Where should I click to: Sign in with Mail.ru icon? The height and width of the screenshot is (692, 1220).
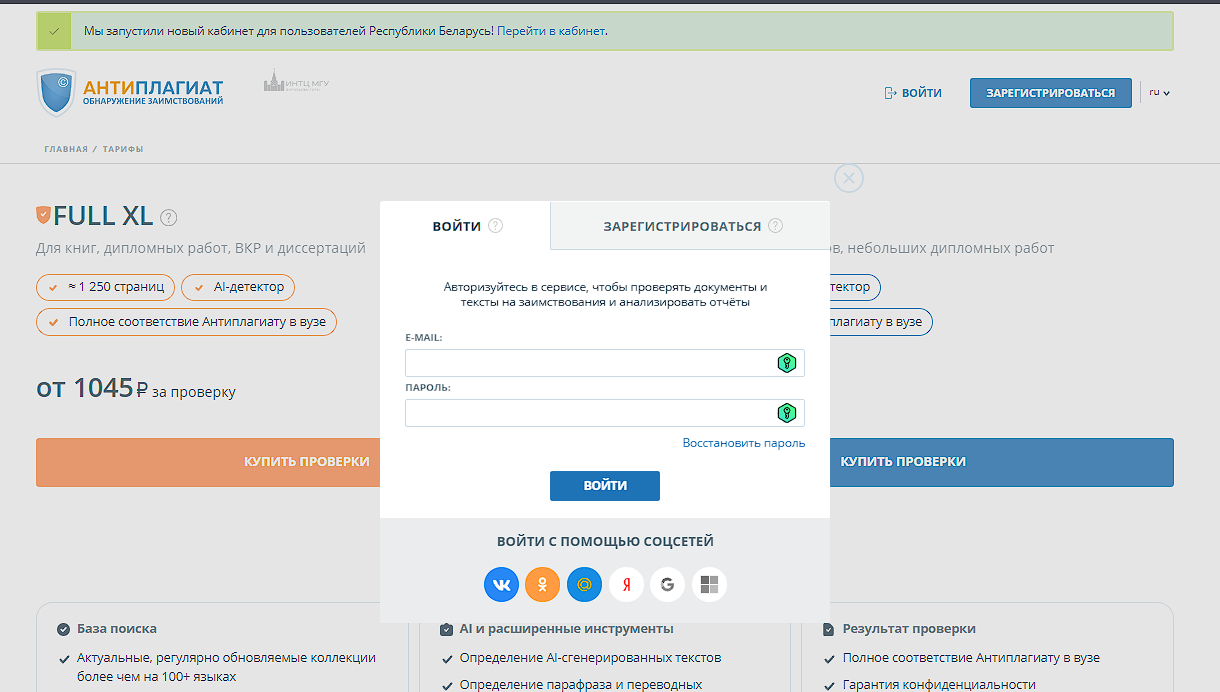(584, 584)
